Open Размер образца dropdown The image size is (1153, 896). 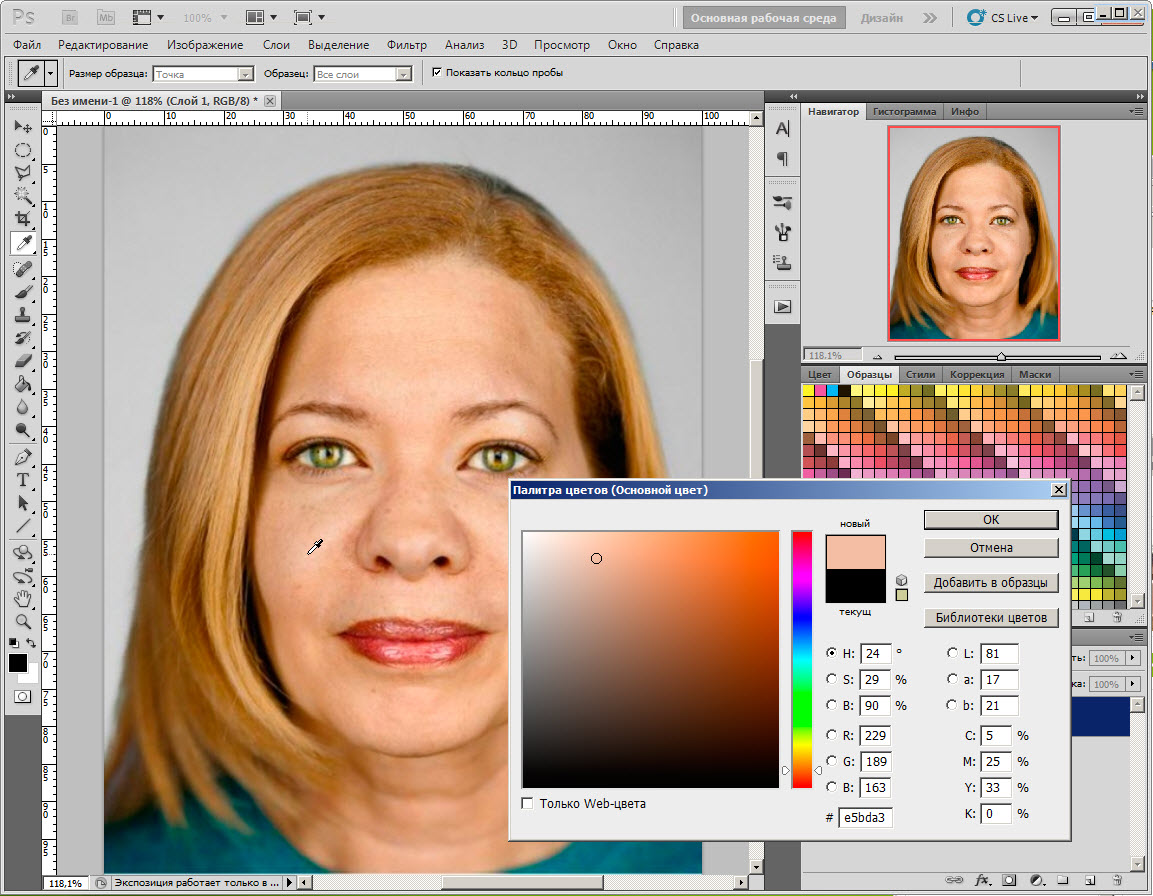[204, 74]
